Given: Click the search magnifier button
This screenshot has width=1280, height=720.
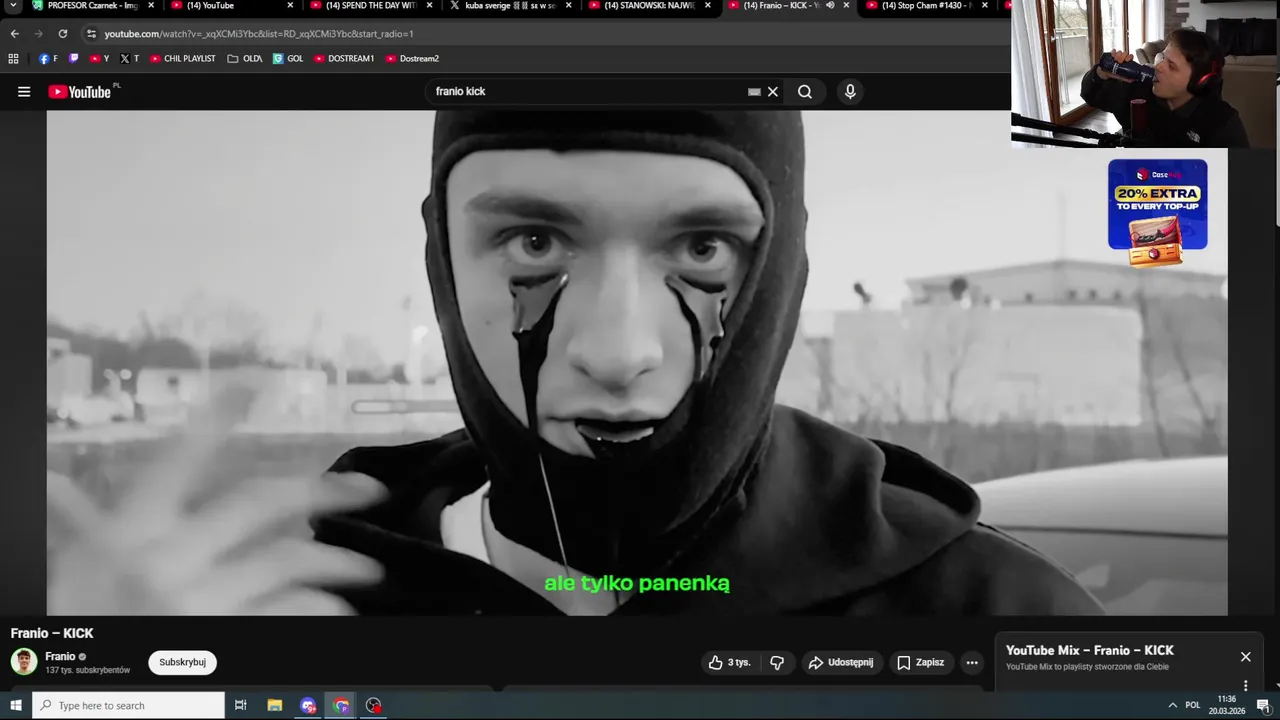Looking at the screenshot, I should tap(805, 92).
